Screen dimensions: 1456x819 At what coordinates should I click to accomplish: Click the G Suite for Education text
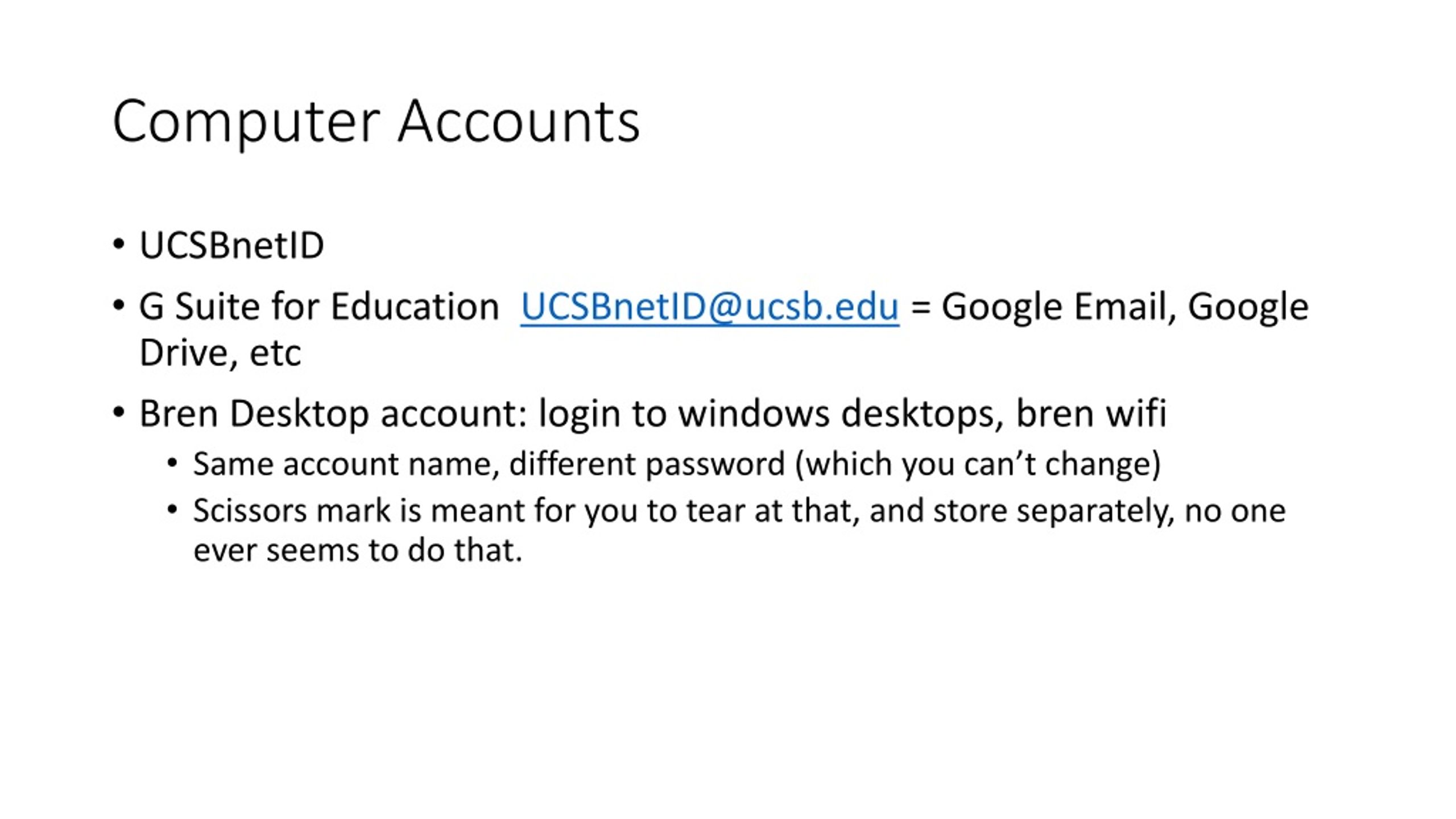319,307
